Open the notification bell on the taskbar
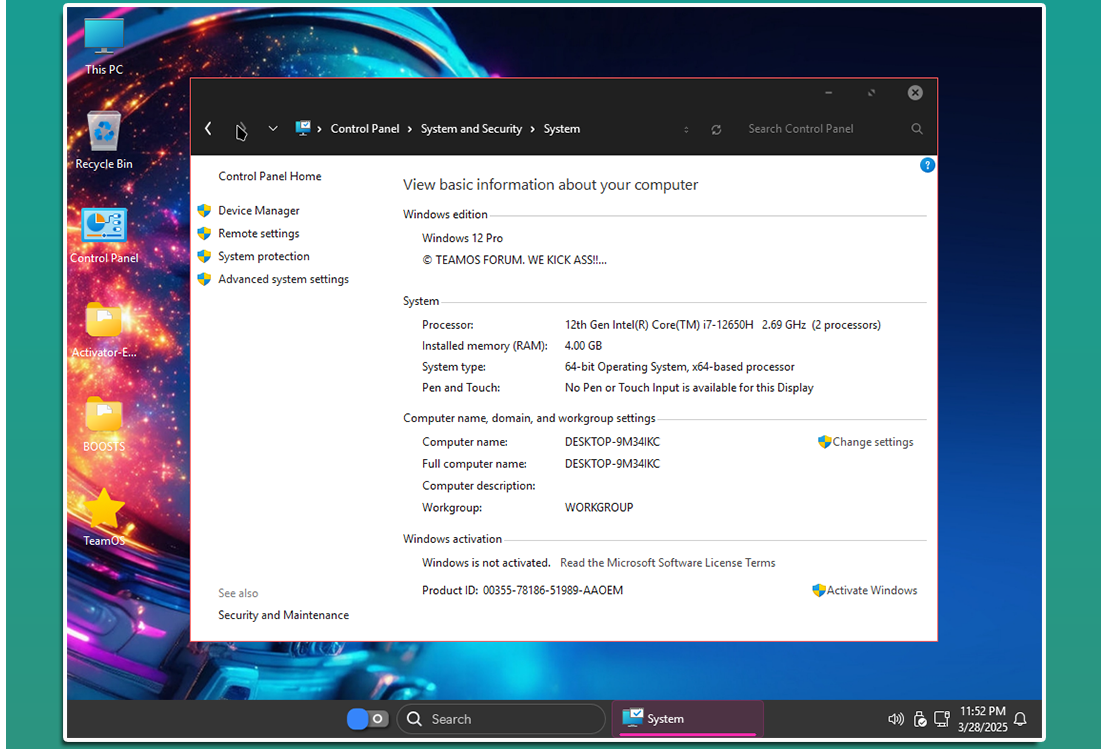The width and height of the screenshot is (1109, 749). [1020, 719]
